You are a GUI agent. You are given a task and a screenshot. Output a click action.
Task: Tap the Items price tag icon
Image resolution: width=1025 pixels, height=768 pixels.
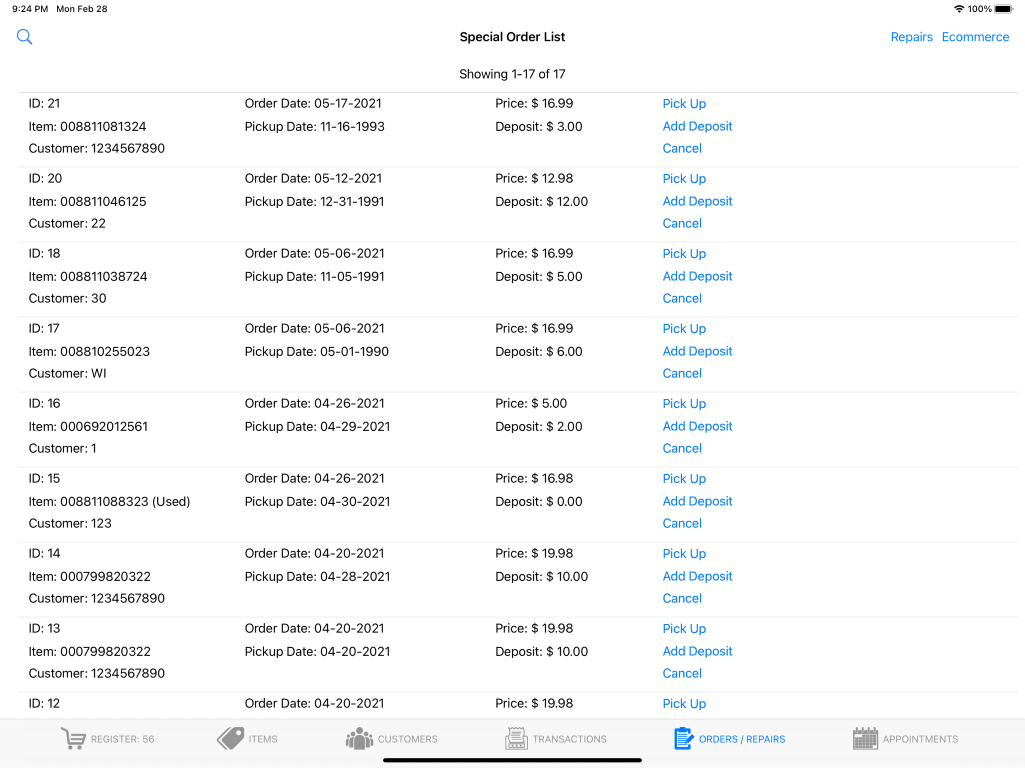231,739
